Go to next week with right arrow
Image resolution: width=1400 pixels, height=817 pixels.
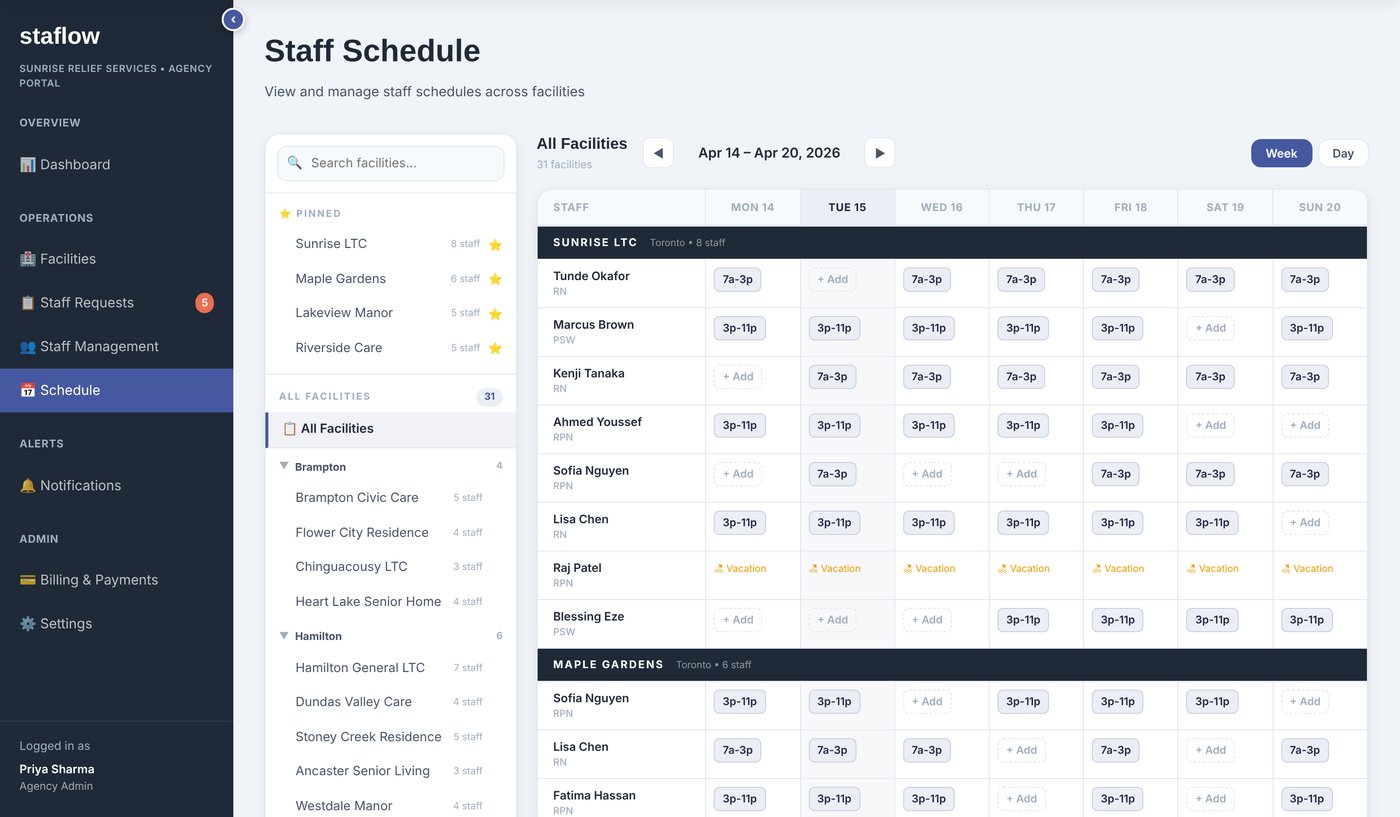pyautogui.click(x=880, y=153)
